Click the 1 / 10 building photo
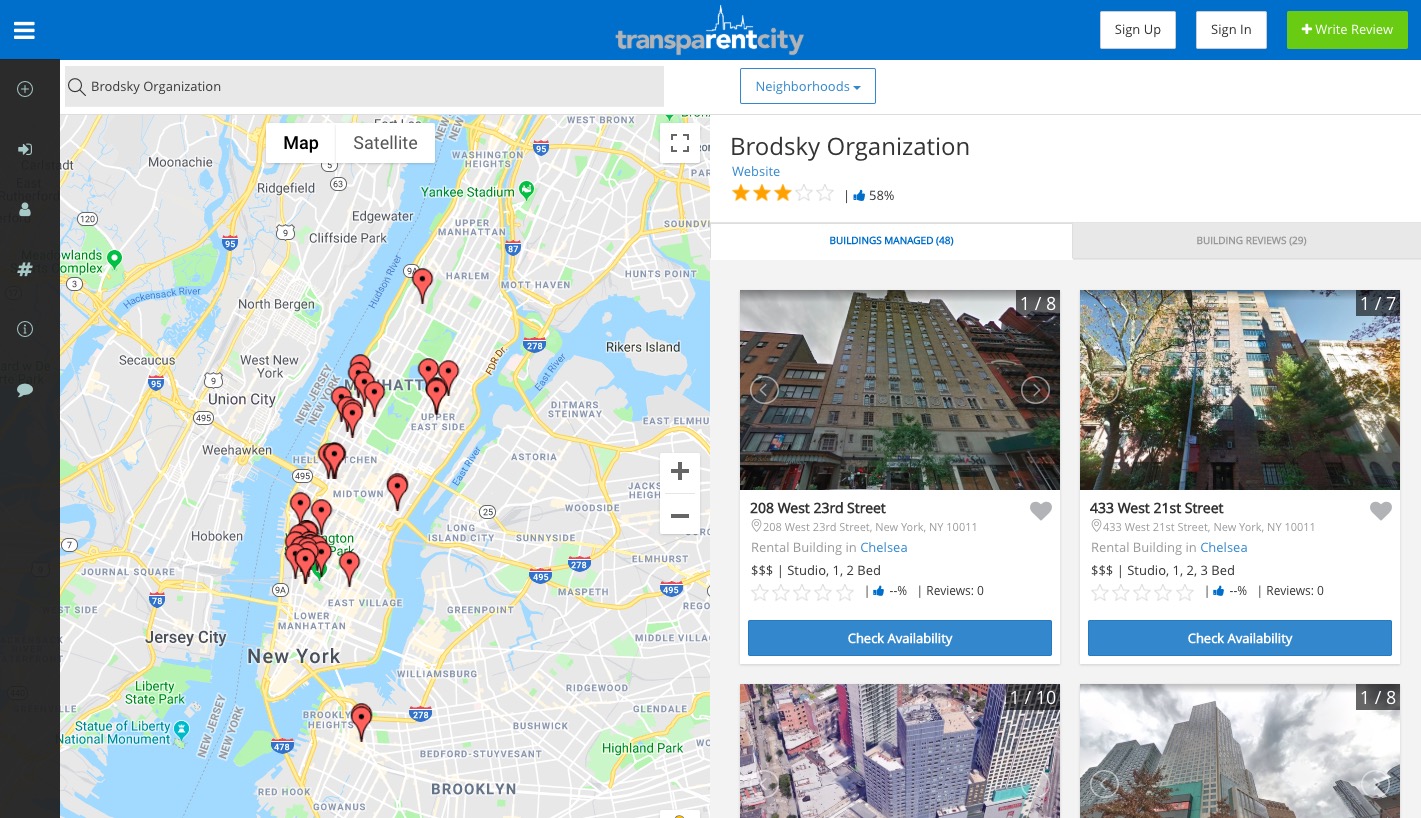The width and height of the screenshot is (1421, 818). (900, 751)
